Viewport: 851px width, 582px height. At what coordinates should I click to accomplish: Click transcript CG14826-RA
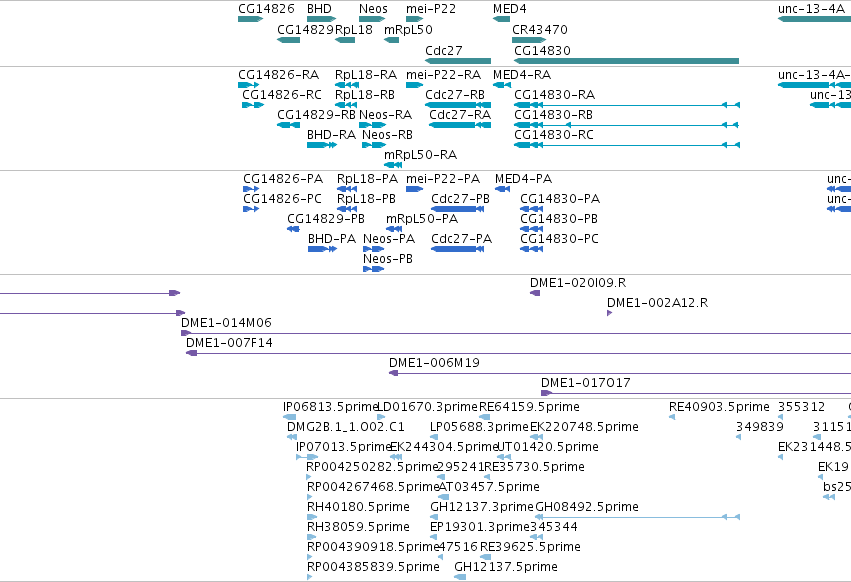[248, 85]
